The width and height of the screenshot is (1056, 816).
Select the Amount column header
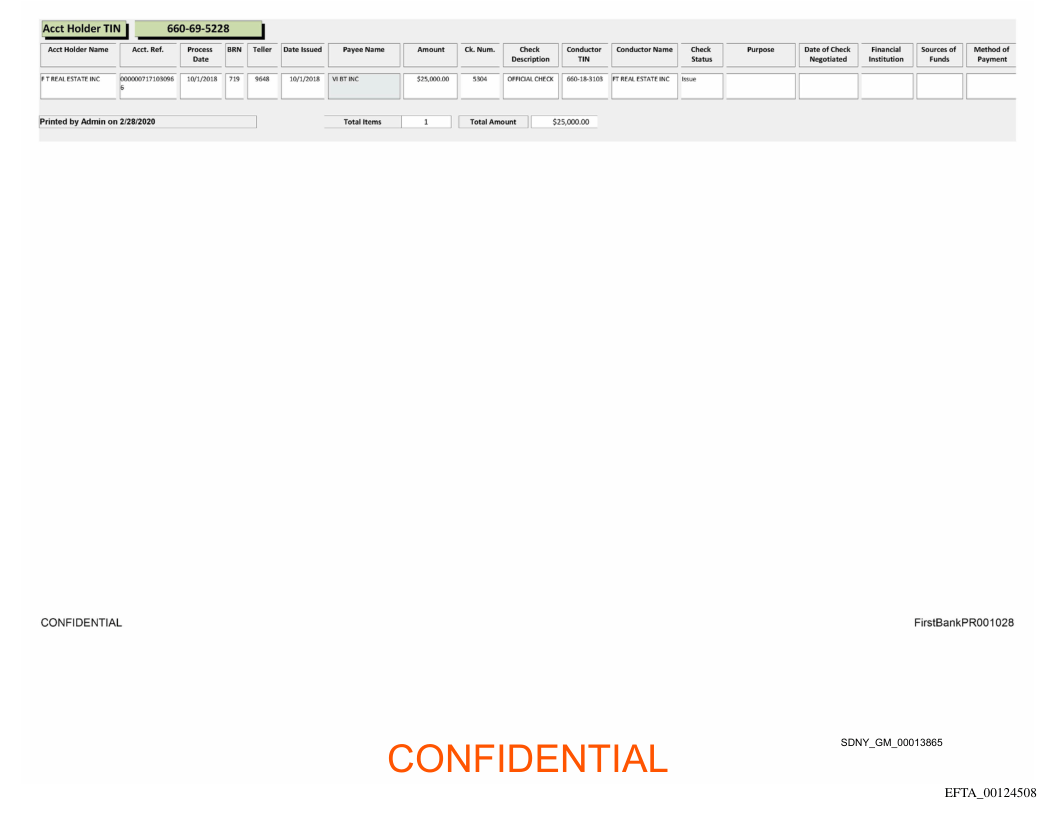click(430, 50)
